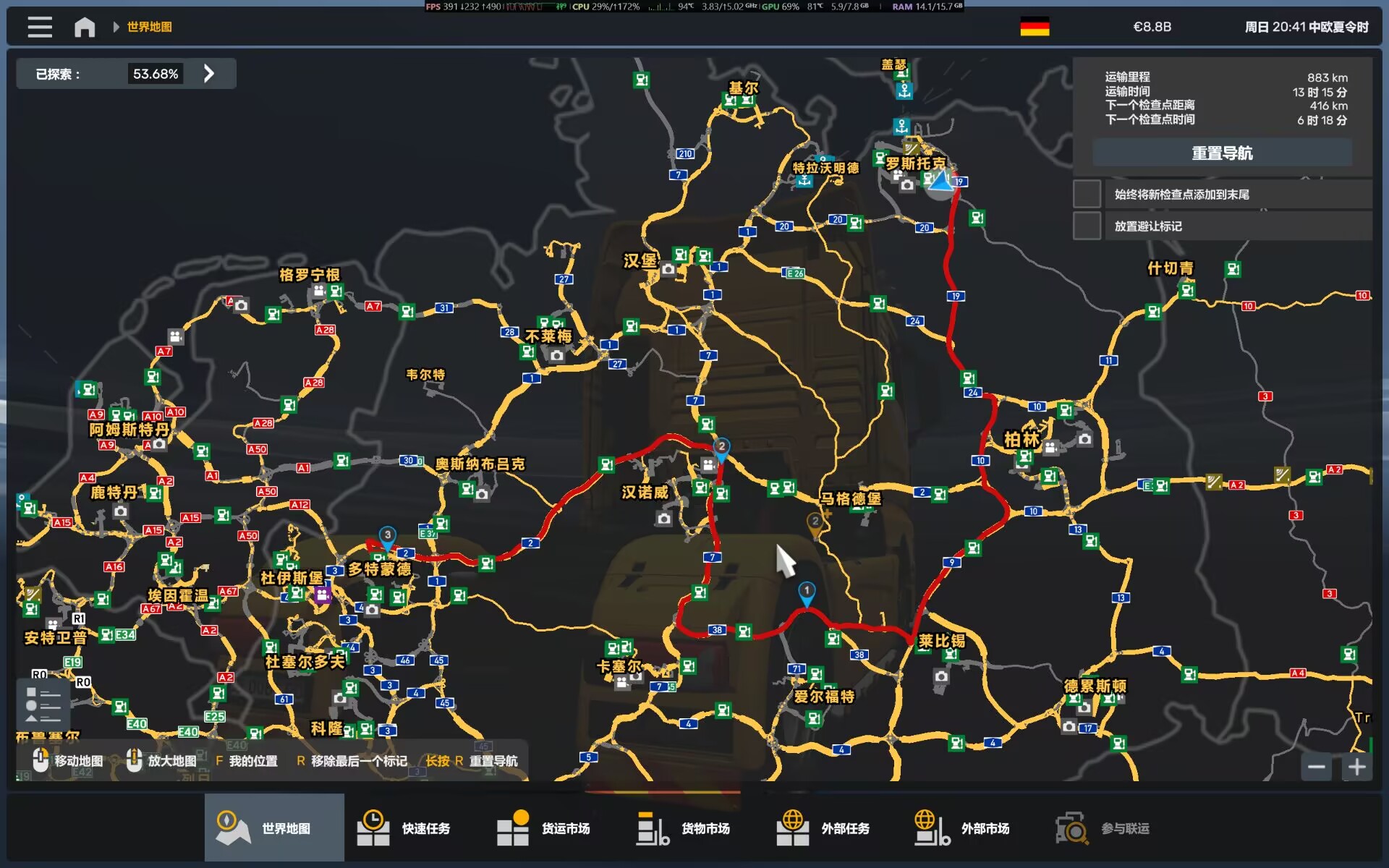
Task: Click the 莱比锡 city label
Action: pyautogui.click(x=941, y=641)
